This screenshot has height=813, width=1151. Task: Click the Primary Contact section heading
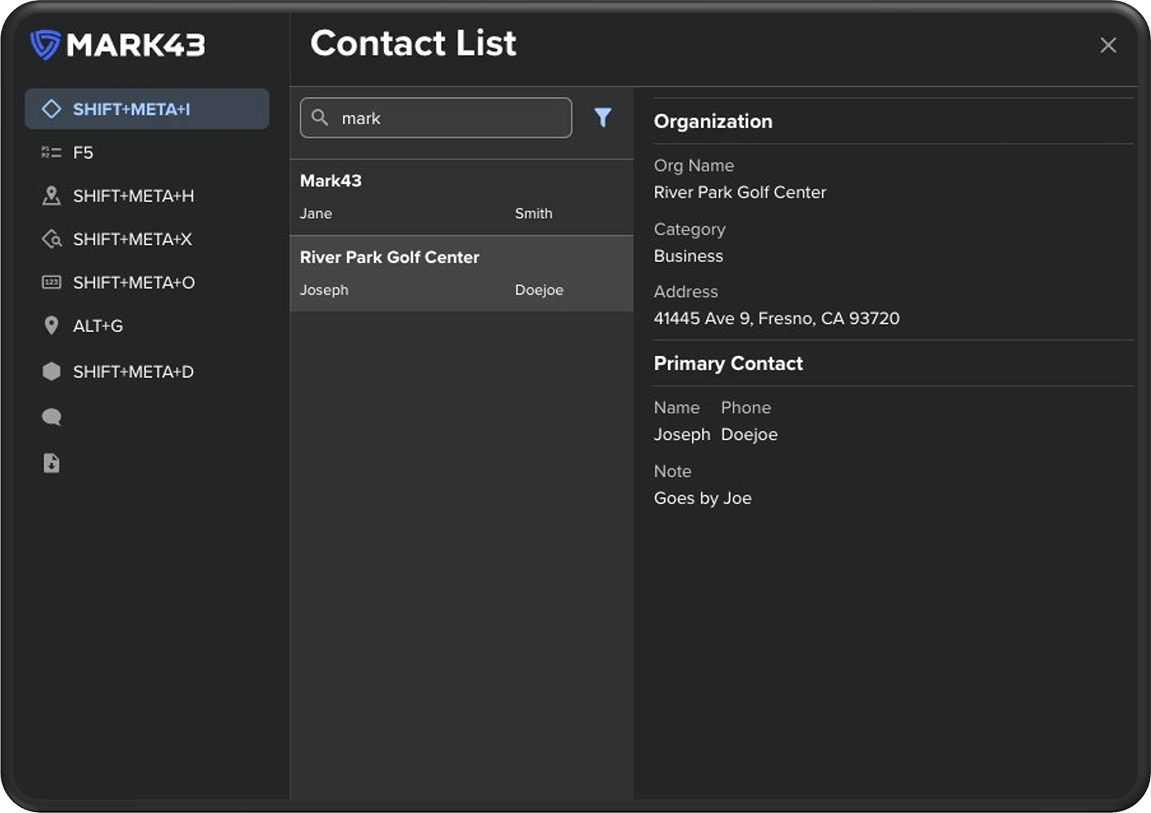[728, 364]
